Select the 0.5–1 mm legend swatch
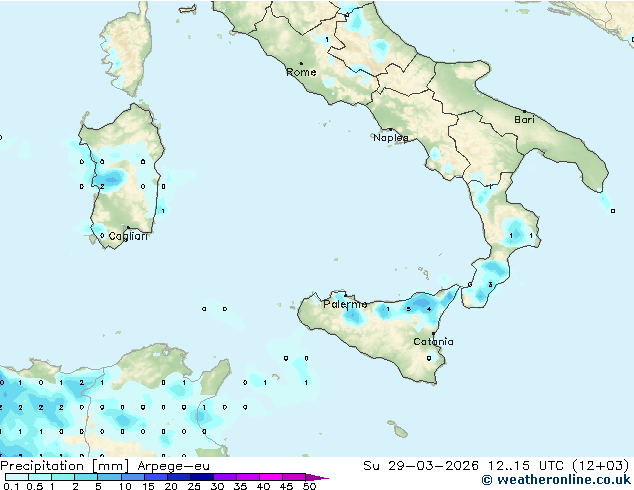 coord(40,477)
